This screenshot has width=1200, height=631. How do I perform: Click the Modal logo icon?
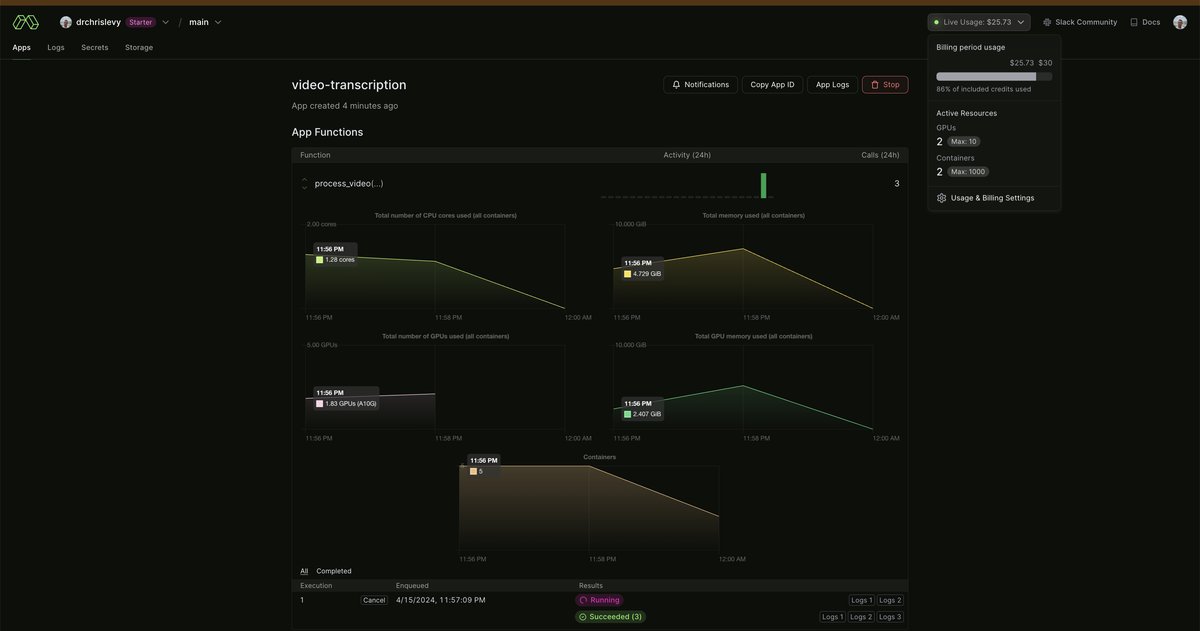26,22
